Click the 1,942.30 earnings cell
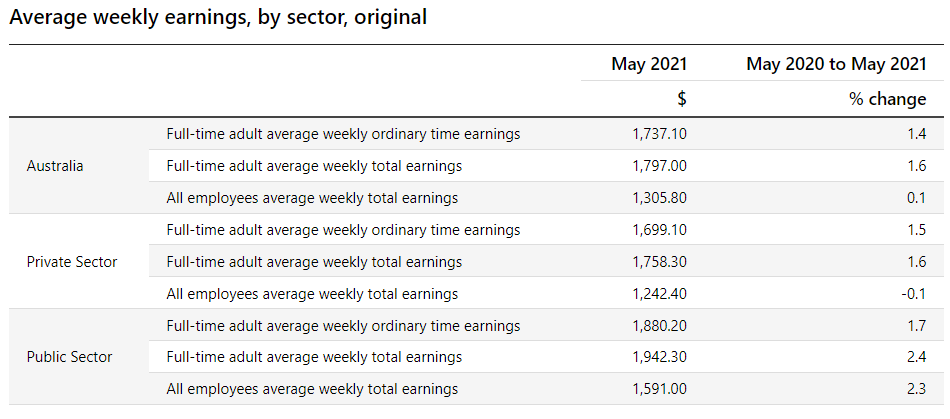 660,357
